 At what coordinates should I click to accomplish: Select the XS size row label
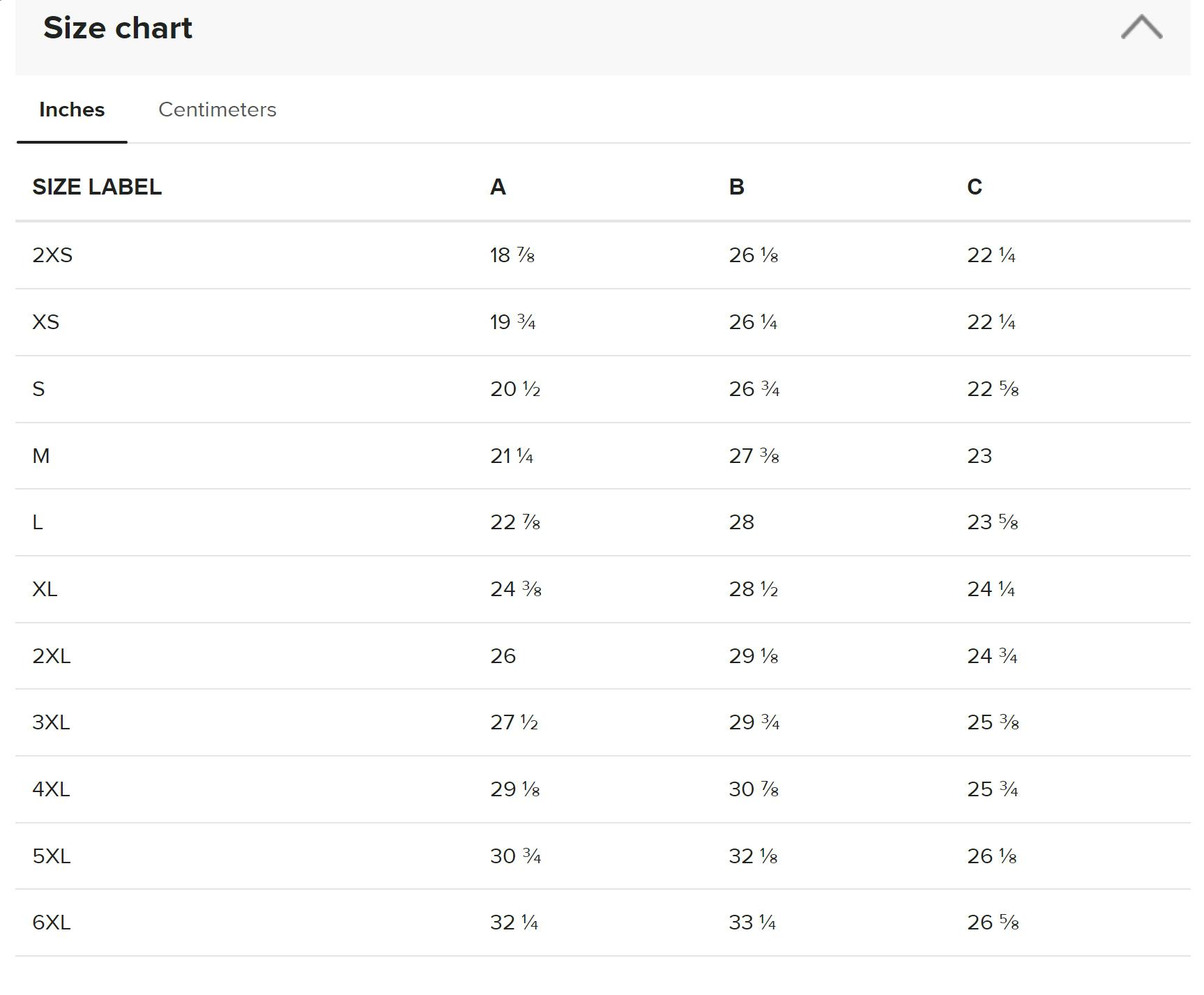coord(46,322)
